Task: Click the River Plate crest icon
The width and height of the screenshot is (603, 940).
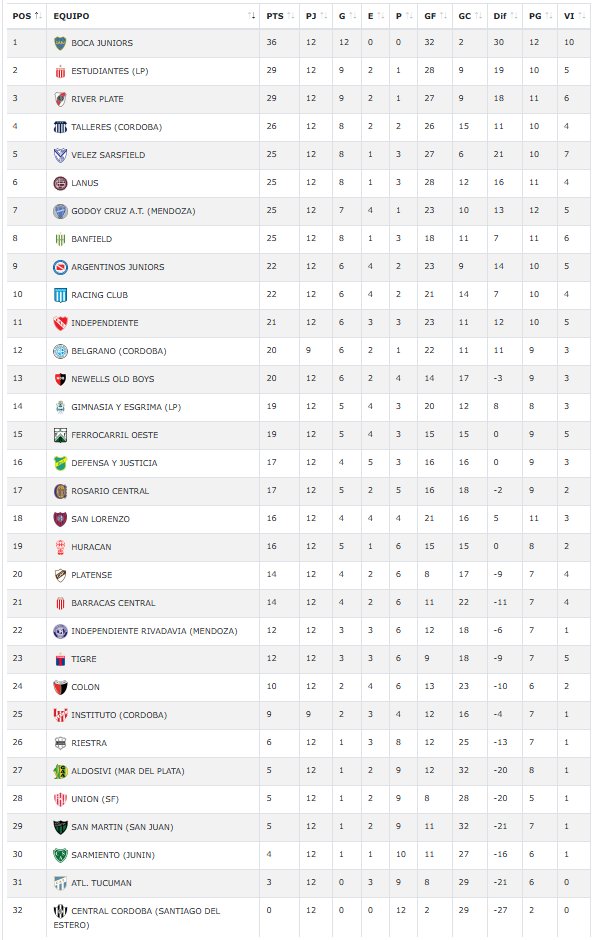Action: pos(60,99)
